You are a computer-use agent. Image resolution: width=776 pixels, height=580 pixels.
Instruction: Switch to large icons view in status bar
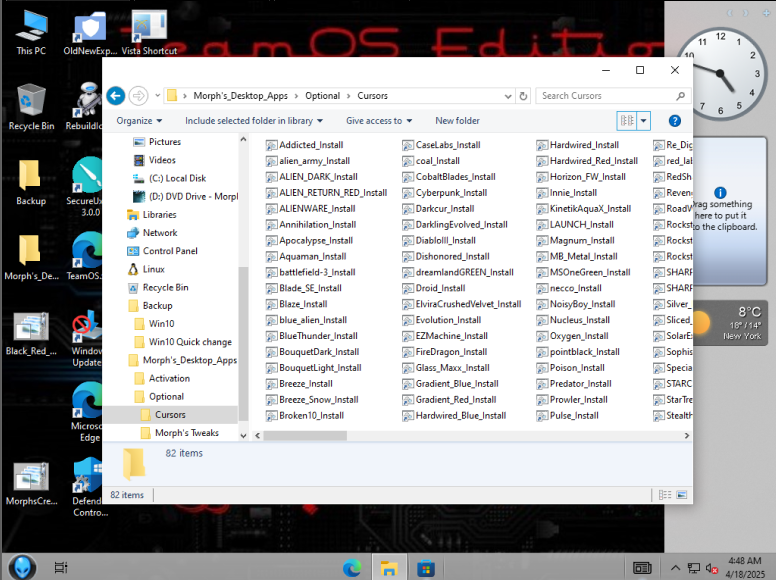(681, 495)
